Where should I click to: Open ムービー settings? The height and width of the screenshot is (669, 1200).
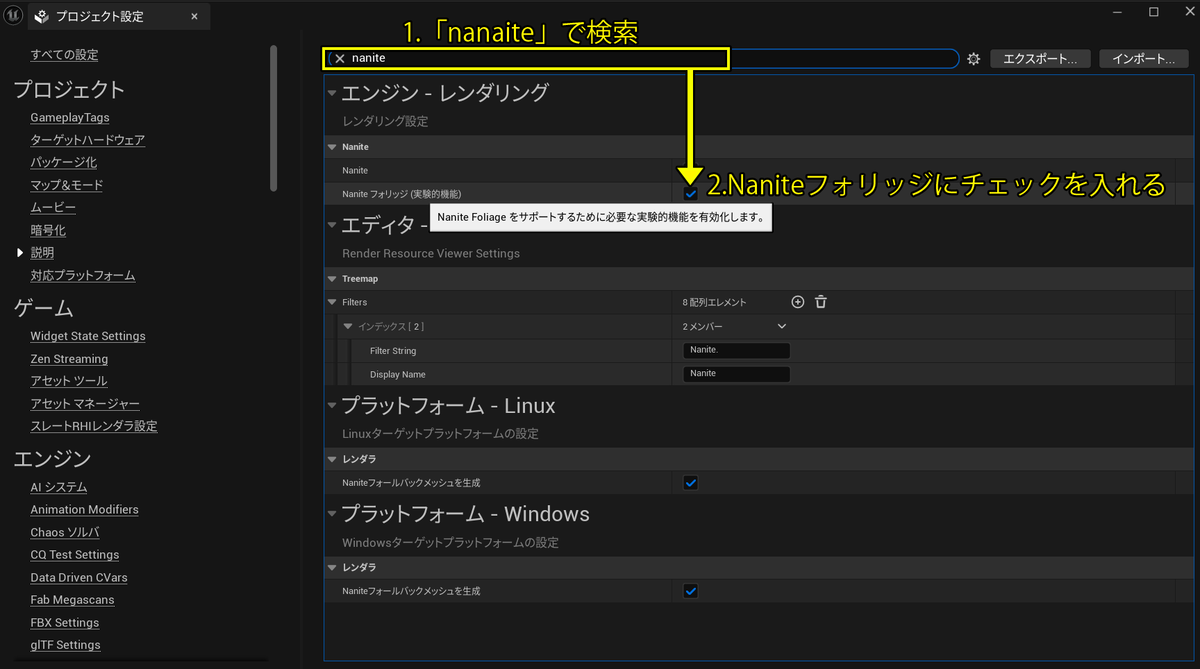(53, 207)
